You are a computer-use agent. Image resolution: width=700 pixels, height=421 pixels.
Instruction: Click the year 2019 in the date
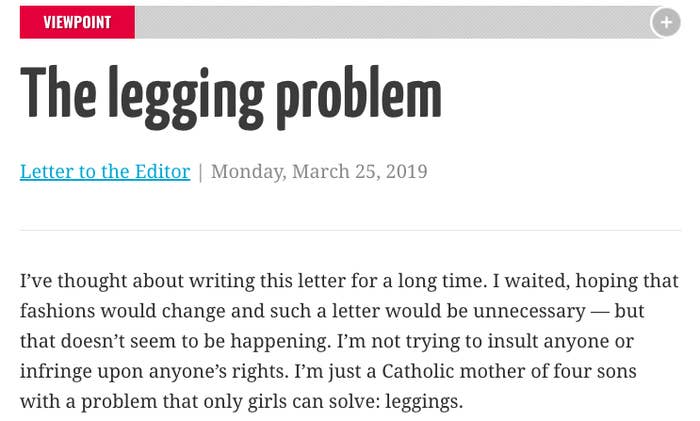coord(406,171)
